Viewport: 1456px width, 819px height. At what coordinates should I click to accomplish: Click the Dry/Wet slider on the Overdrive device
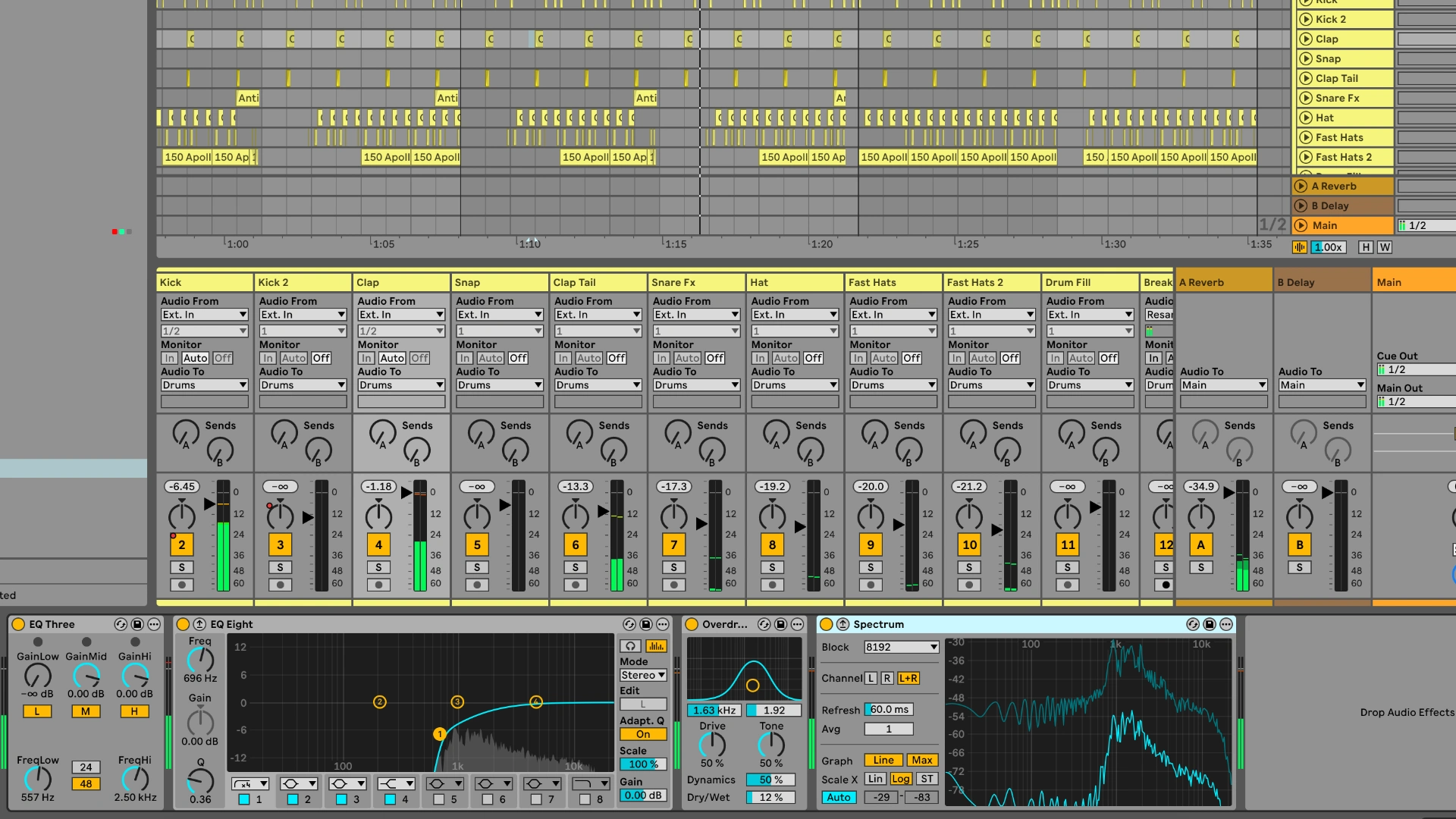pos(770,797)
